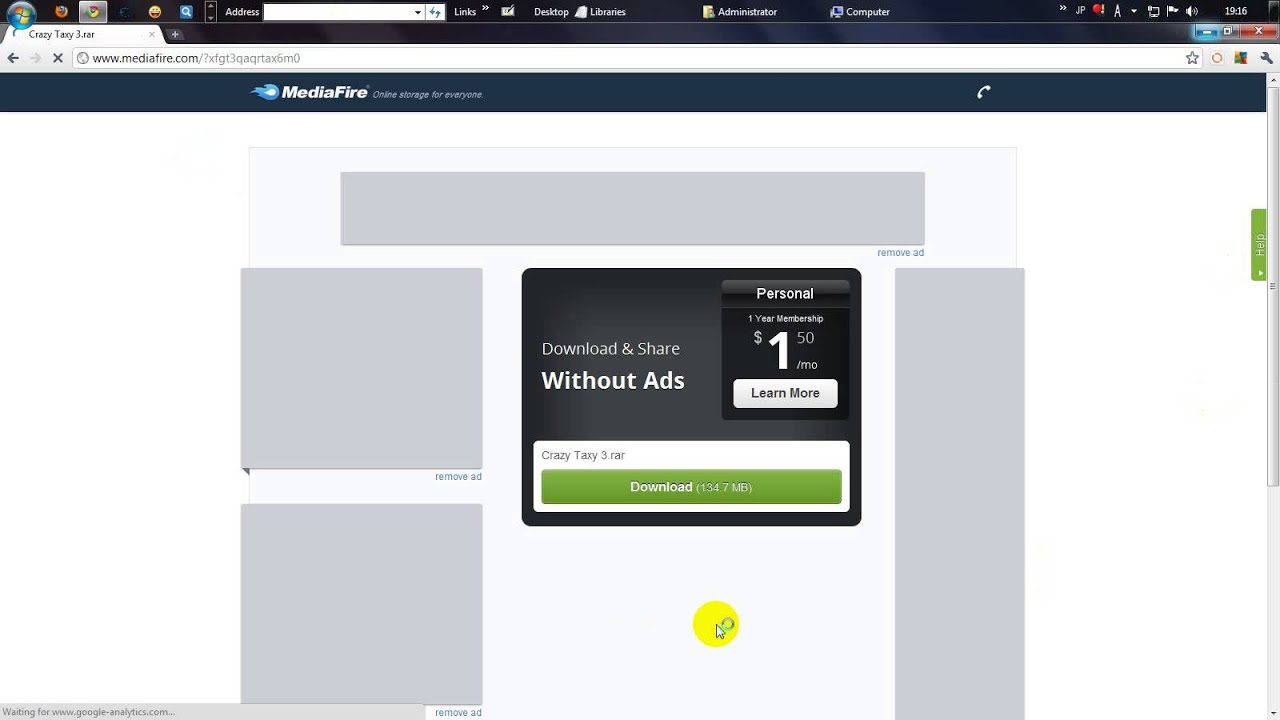Click 'remove ad' at the page bottom

click(x=458, y=712)
